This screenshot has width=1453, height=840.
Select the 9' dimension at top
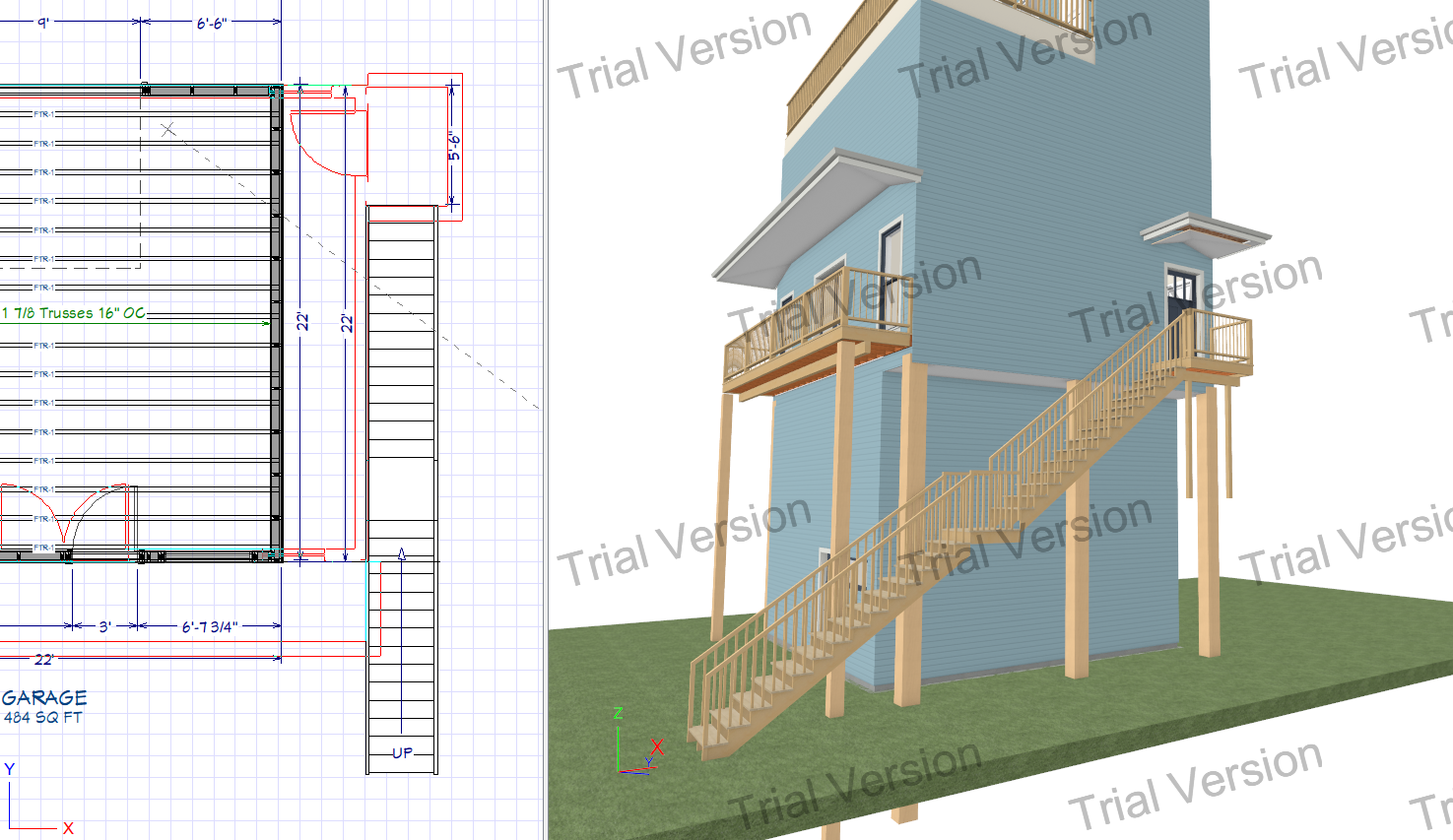(43, 24)
